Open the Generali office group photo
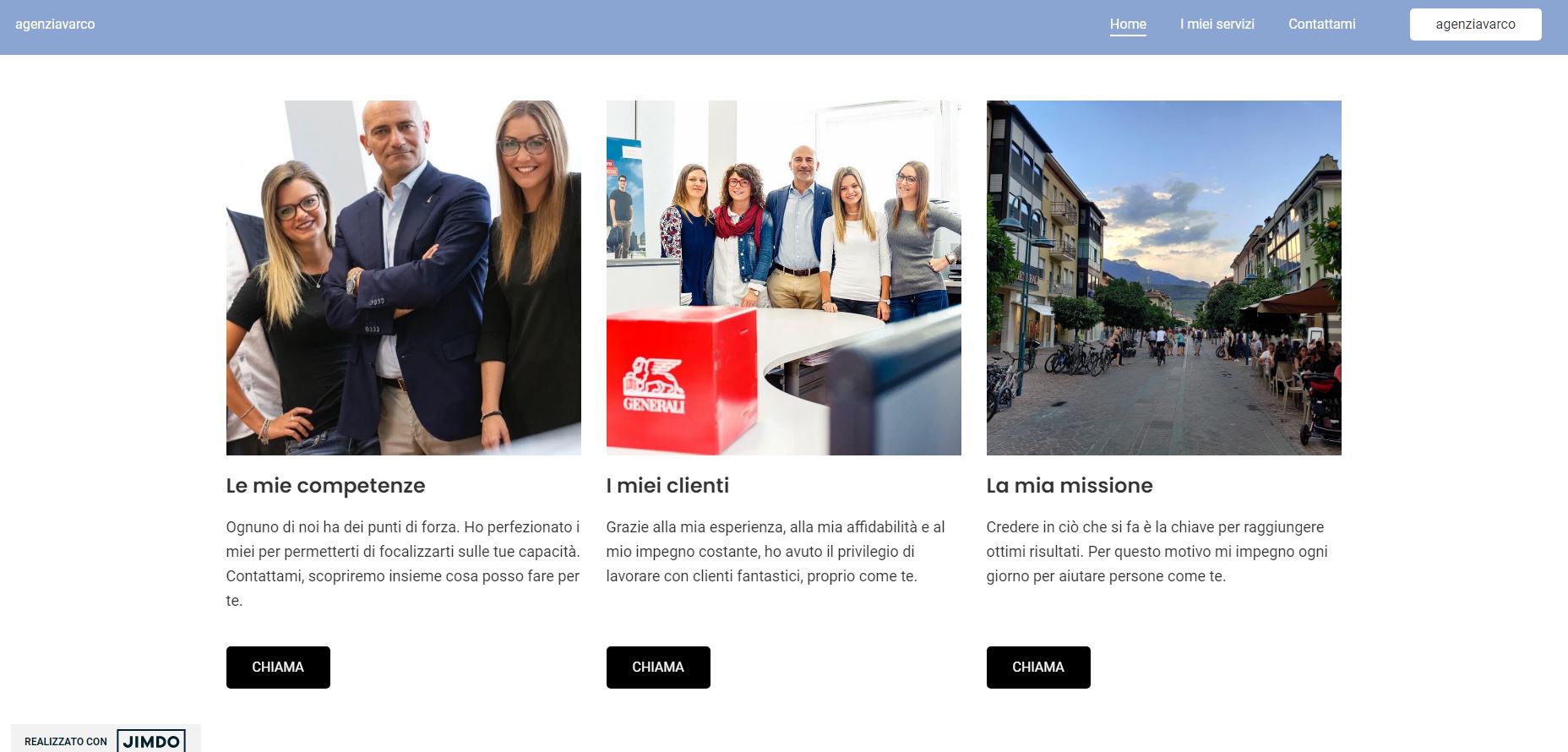Screen dimensions: 1568x752 tap(784, 278)
